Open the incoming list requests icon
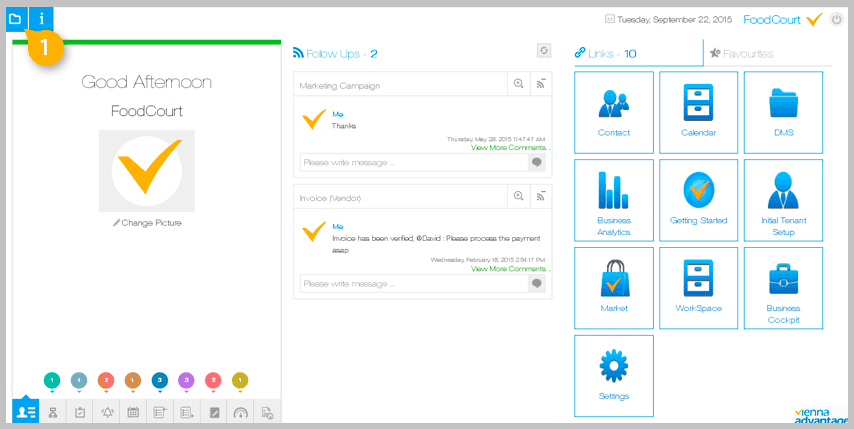 160,412
